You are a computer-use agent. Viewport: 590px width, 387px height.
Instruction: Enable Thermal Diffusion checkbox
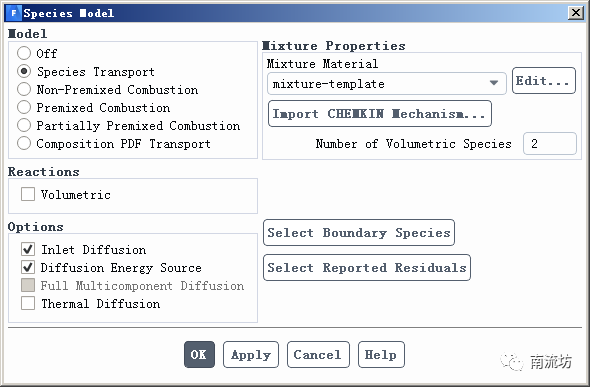(x=28, y=303)
